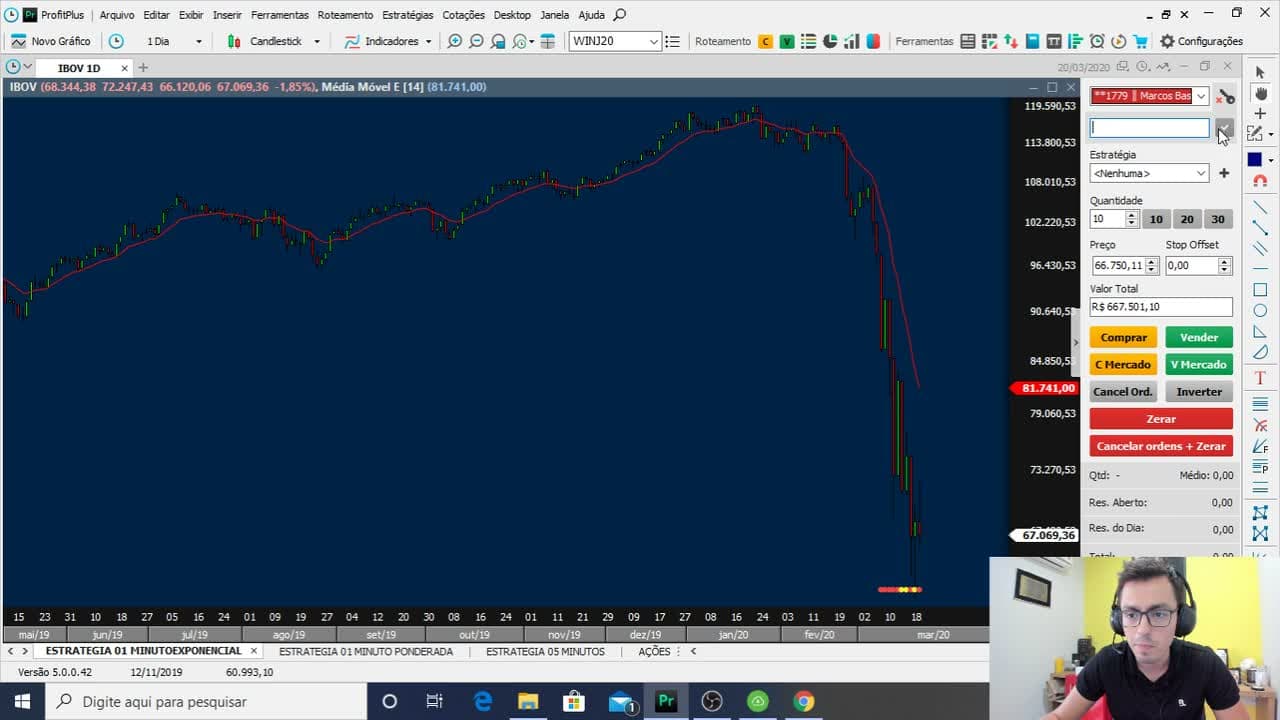Click the grid table tool after Ferramentas

tap(967, 41)
